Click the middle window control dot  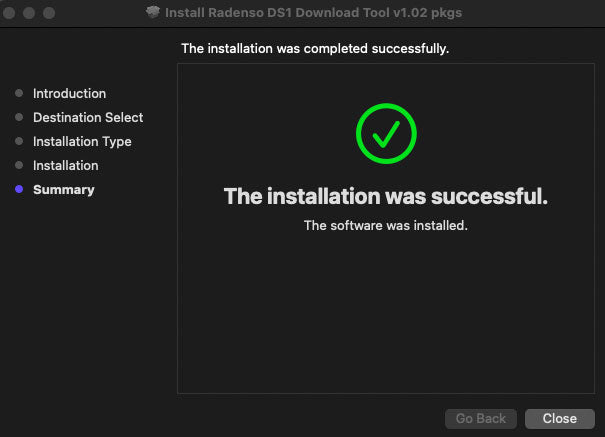(29, 13)
